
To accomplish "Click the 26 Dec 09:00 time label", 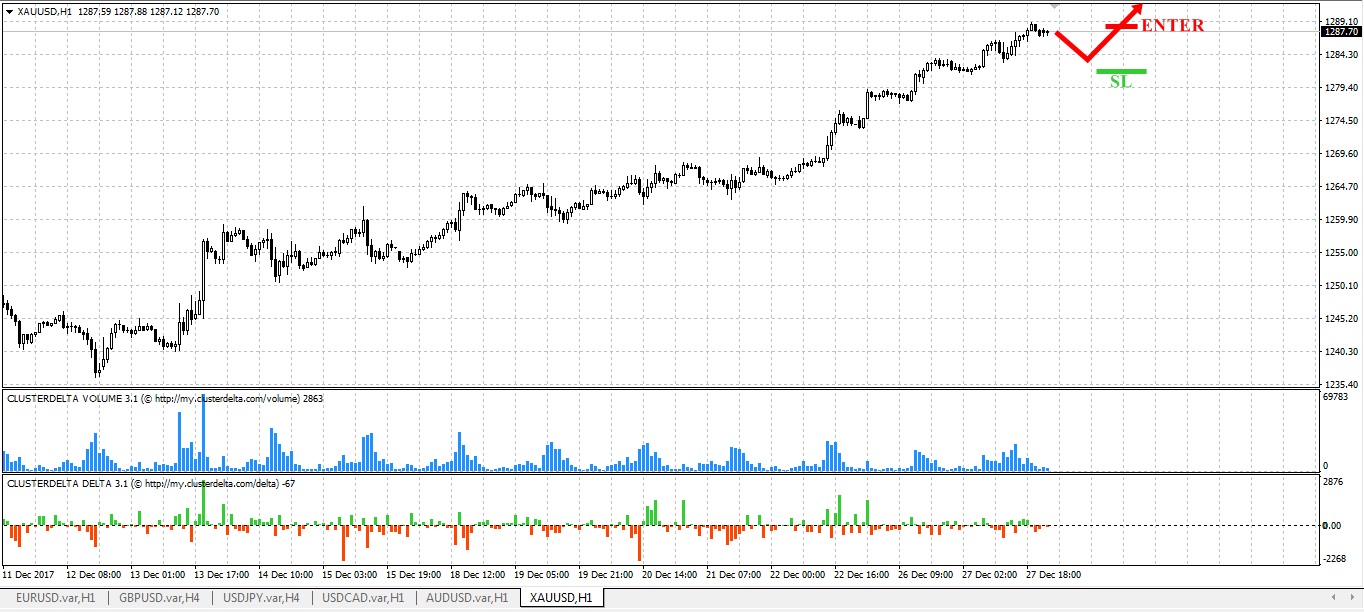I will 925,575.
